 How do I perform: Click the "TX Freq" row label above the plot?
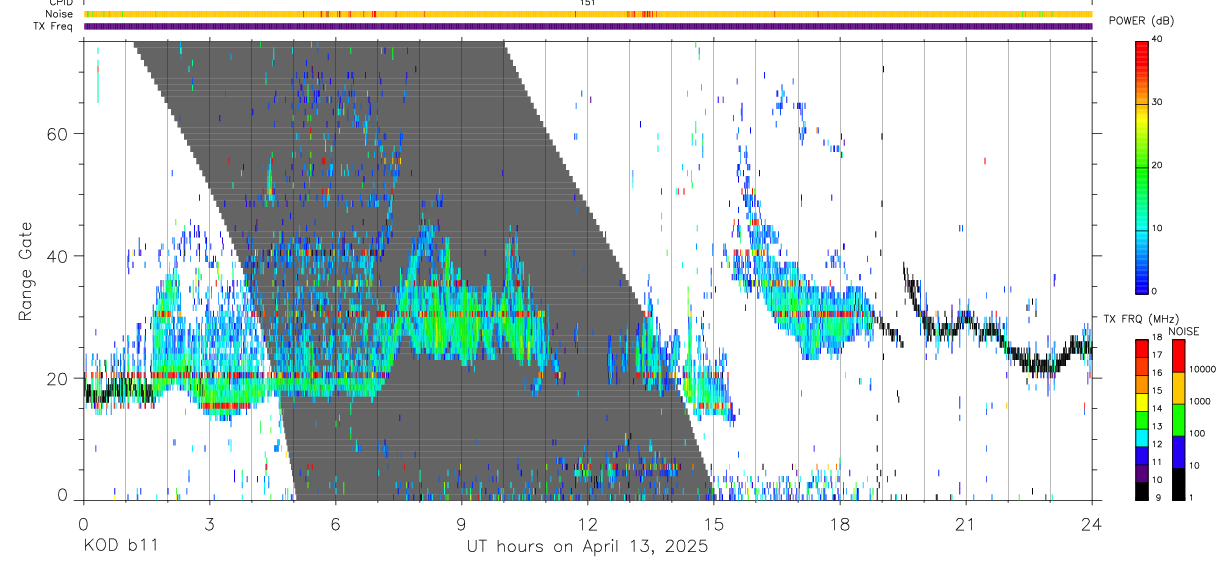click(x=55, y=26)
